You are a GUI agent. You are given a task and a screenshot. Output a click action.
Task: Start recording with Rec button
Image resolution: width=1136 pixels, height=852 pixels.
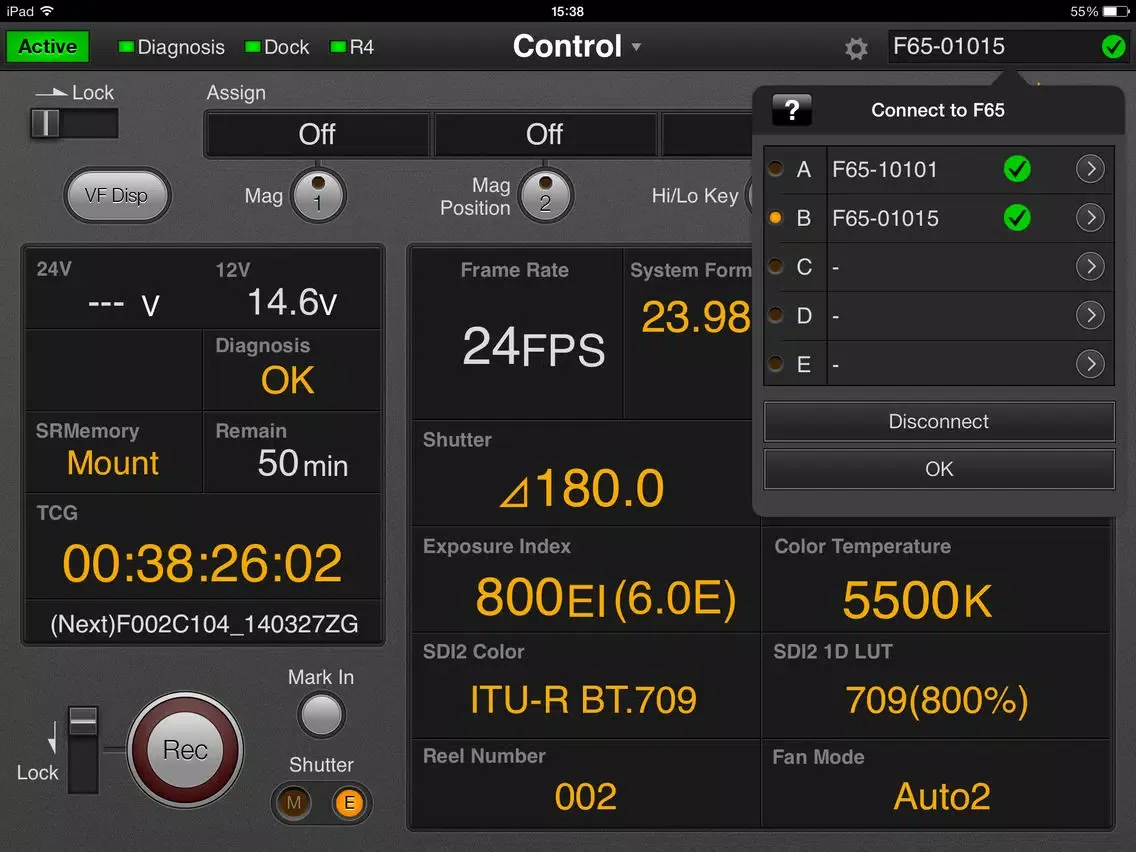tap(185, 750)
